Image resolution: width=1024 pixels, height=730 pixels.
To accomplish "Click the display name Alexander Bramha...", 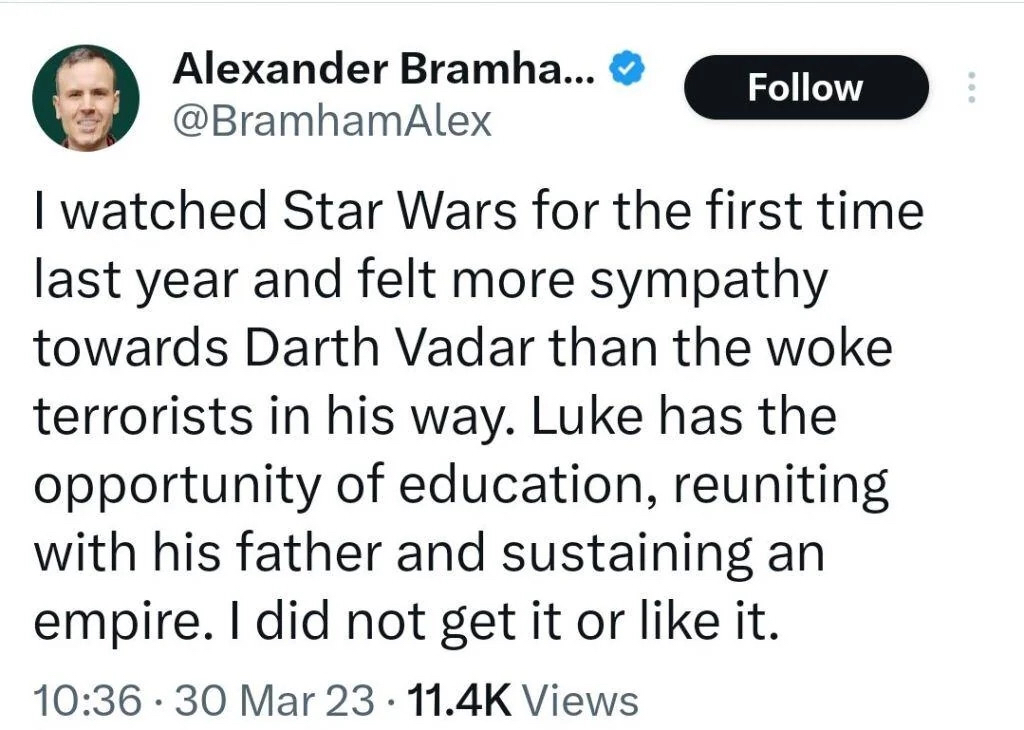I will pos(385,70).
